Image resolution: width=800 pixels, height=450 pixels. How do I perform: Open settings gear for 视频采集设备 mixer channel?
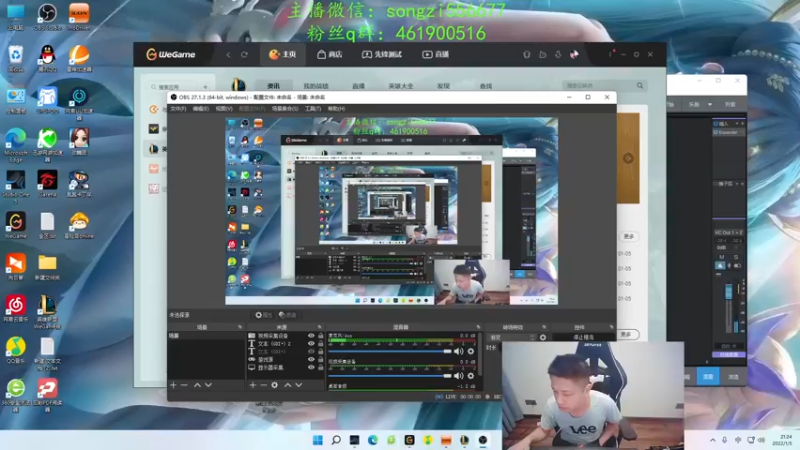(x=471, y=376)
